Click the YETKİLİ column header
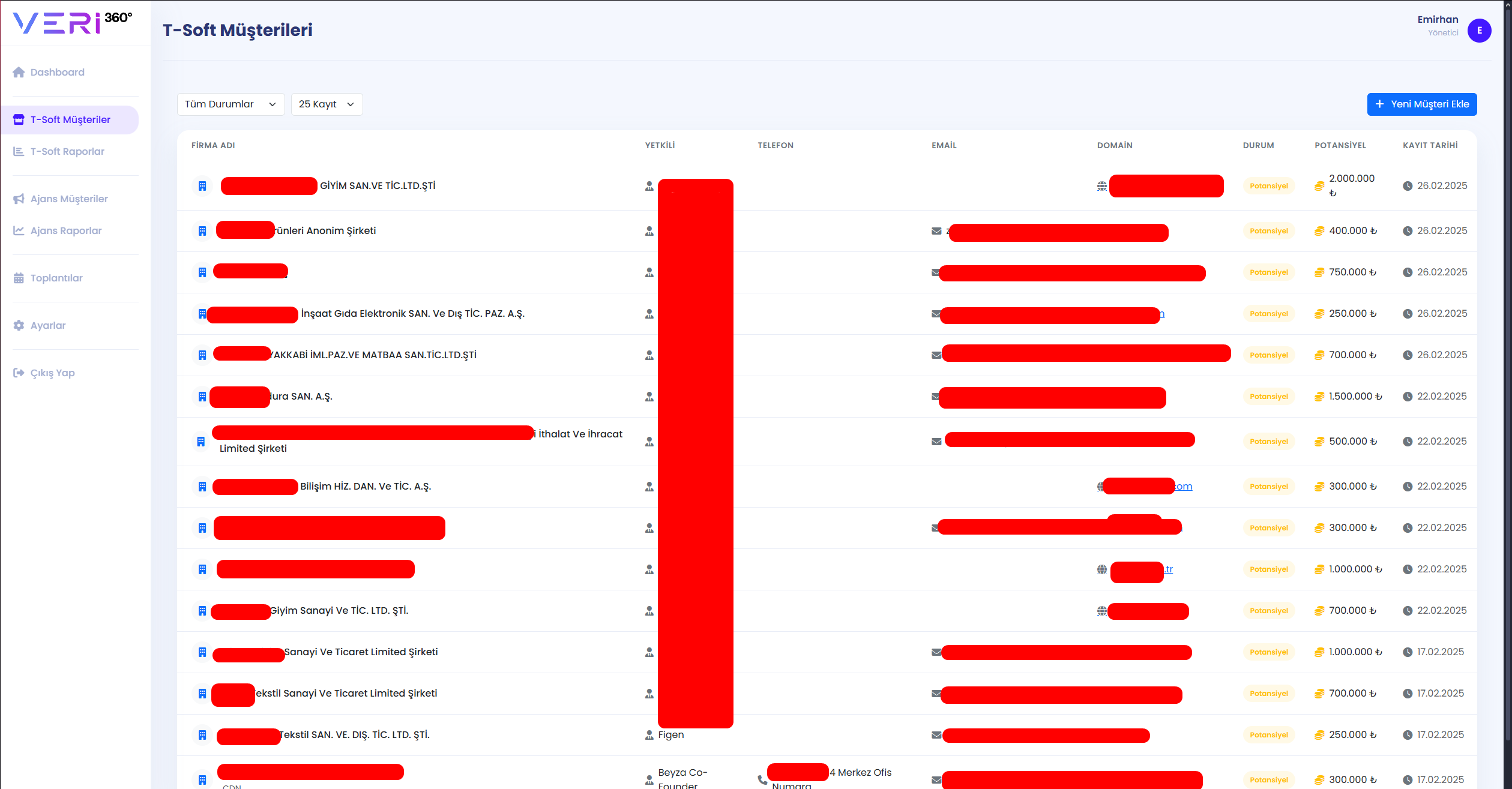Viewport: 1512px width, 789px height. [x=660, y=145]
